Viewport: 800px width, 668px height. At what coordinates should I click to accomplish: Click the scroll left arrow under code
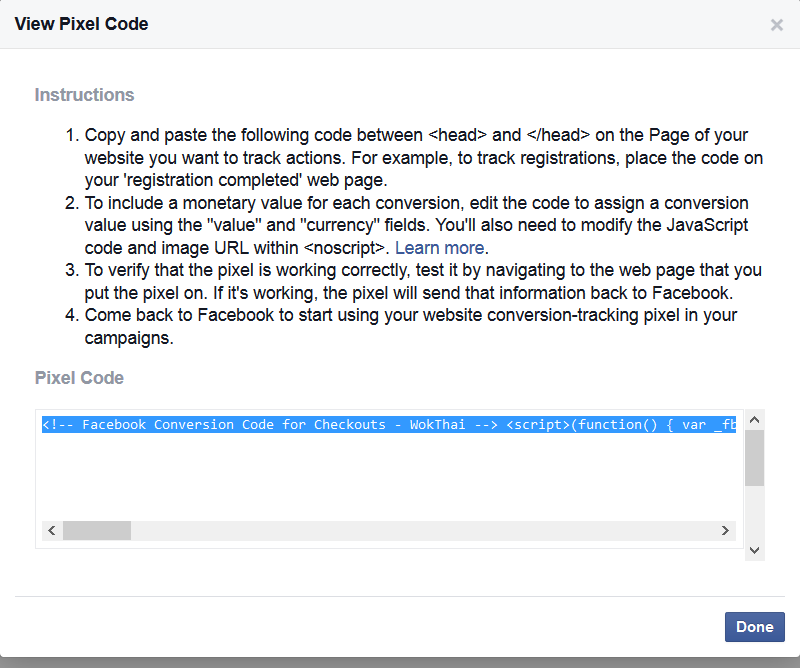coord(52,531)
